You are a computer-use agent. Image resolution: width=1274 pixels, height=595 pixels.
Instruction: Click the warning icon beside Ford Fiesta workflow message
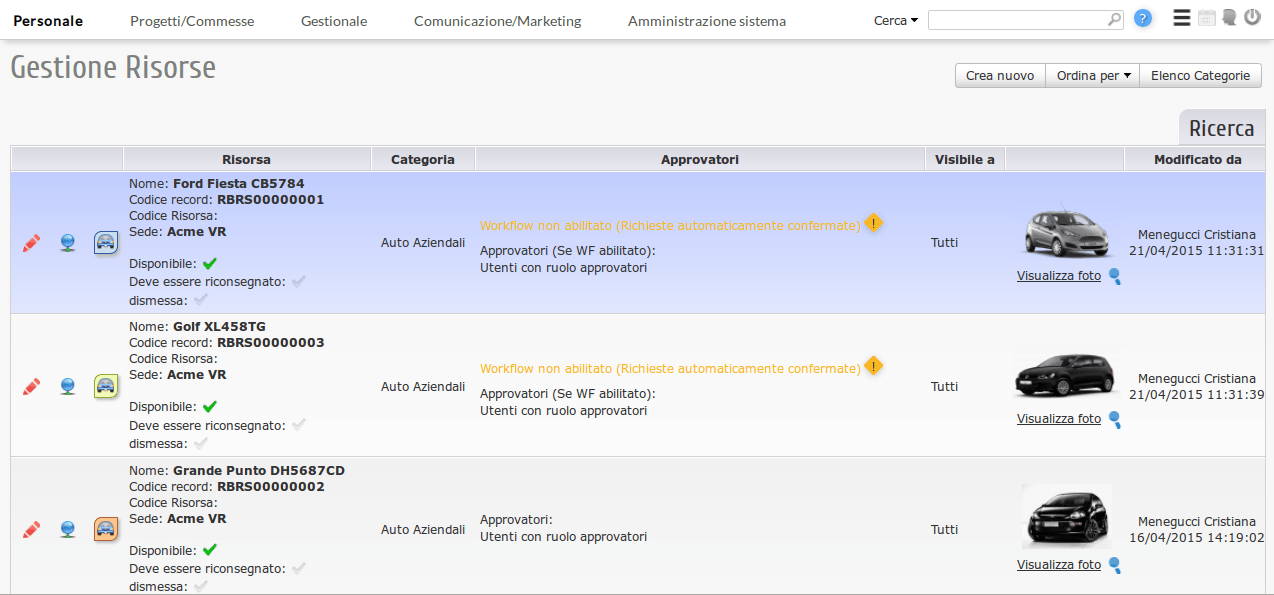point(873,224)
